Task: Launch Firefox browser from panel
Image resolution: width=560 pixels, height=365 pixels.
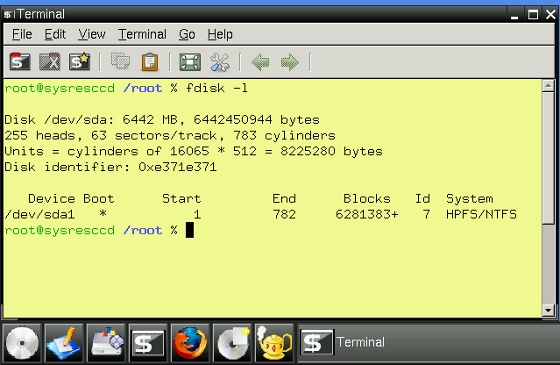Action: point(190,343)
